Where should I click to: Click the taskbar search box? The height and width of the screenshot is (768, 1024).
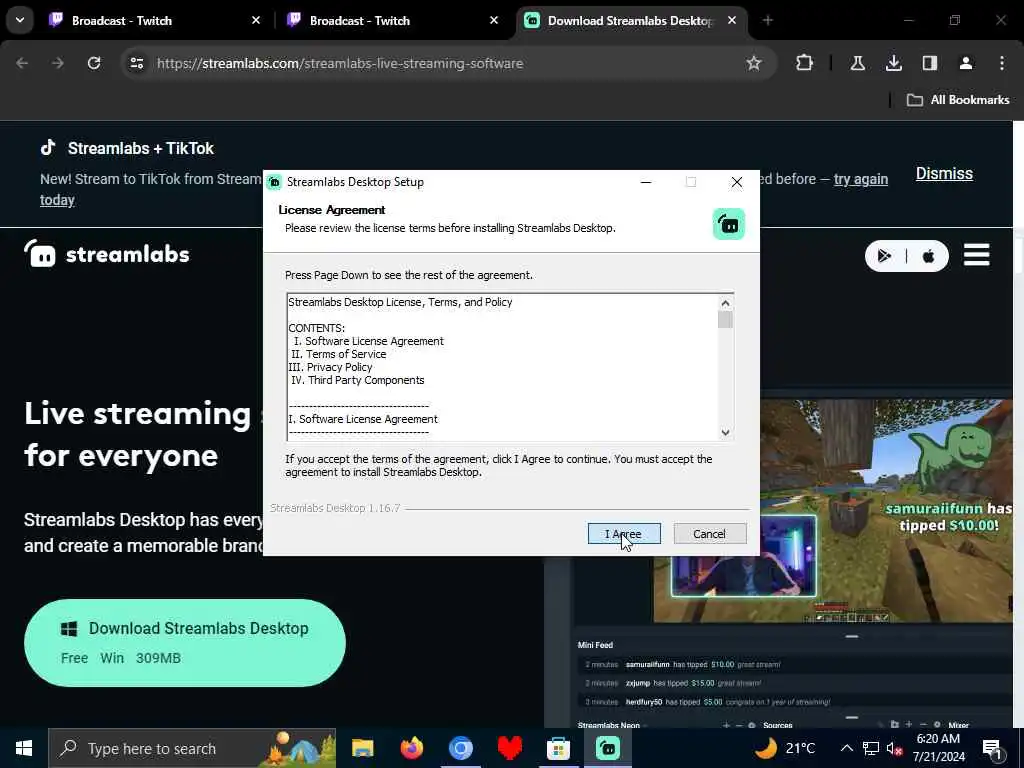tap(192, 748)
